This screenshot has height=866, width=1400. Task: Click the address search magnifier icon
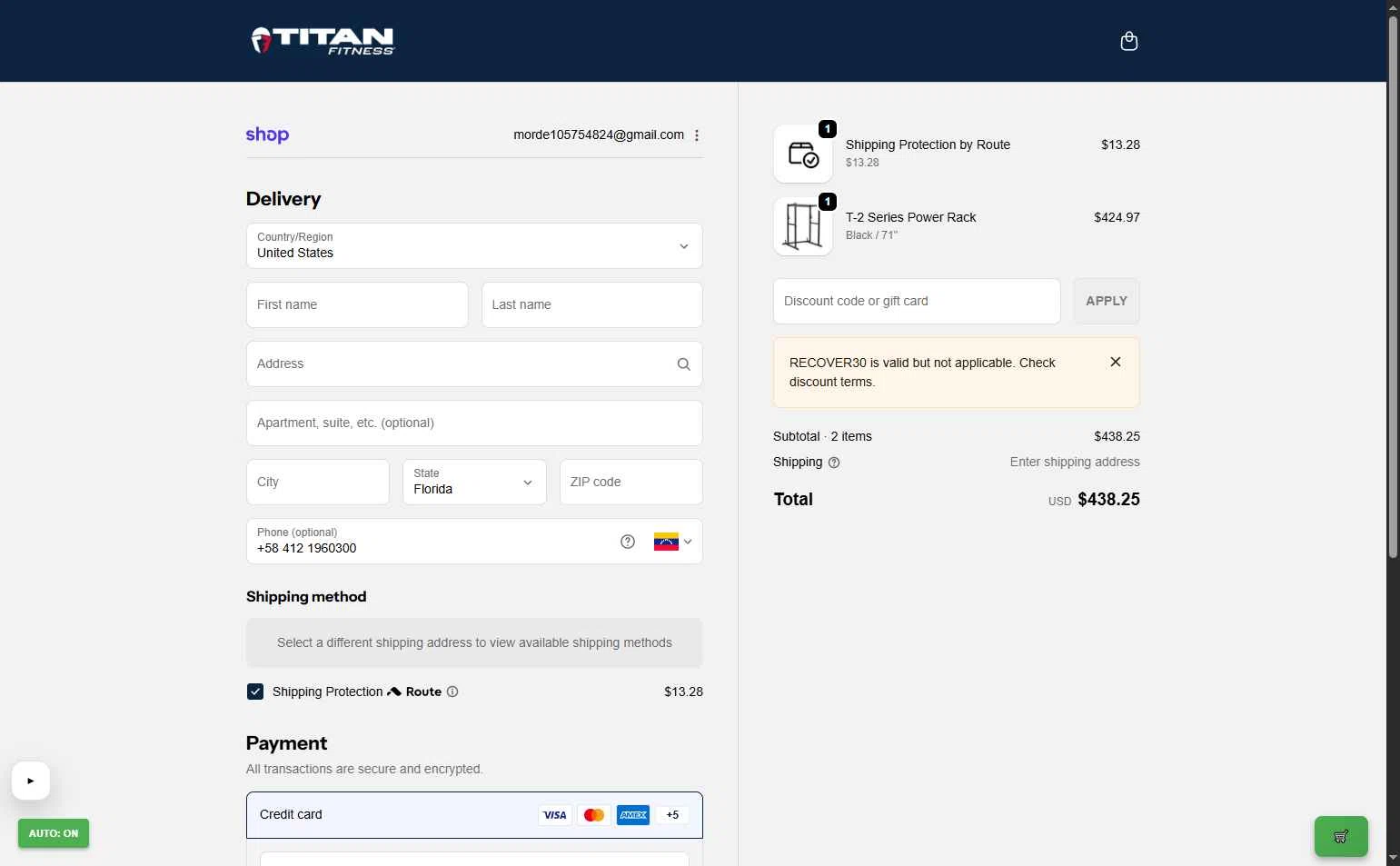[x=684, y=364]
